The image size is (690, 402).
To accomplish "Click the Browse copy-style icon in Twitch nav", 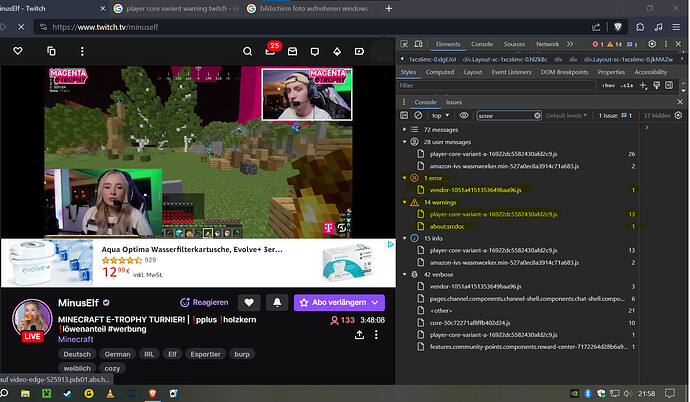I will (x=51, y=51).
